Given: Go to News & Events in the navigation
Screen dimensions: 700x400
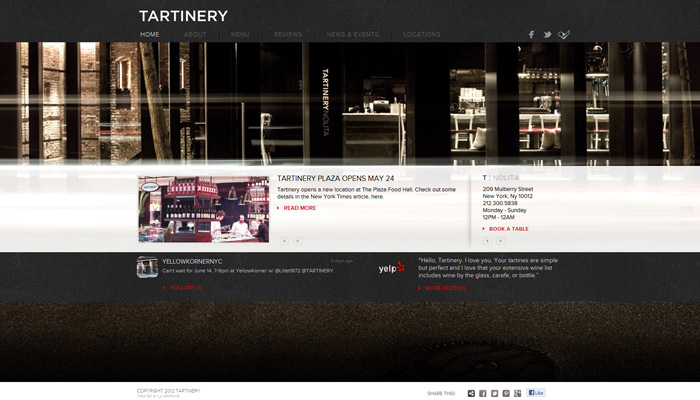Looking at the screenshot, I should 353,34.
